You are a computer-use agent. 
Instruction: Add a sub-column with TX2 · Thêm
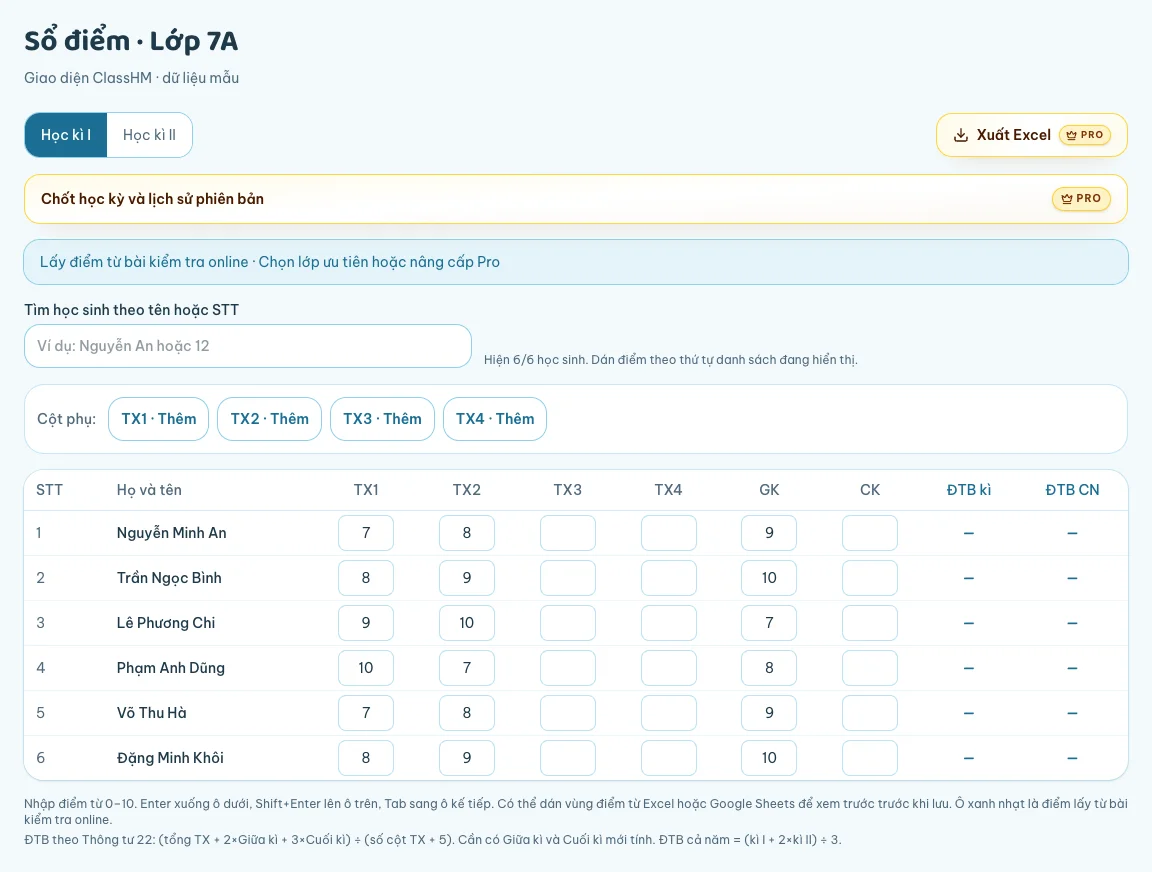pyautogui.click(x=270, y=419)
